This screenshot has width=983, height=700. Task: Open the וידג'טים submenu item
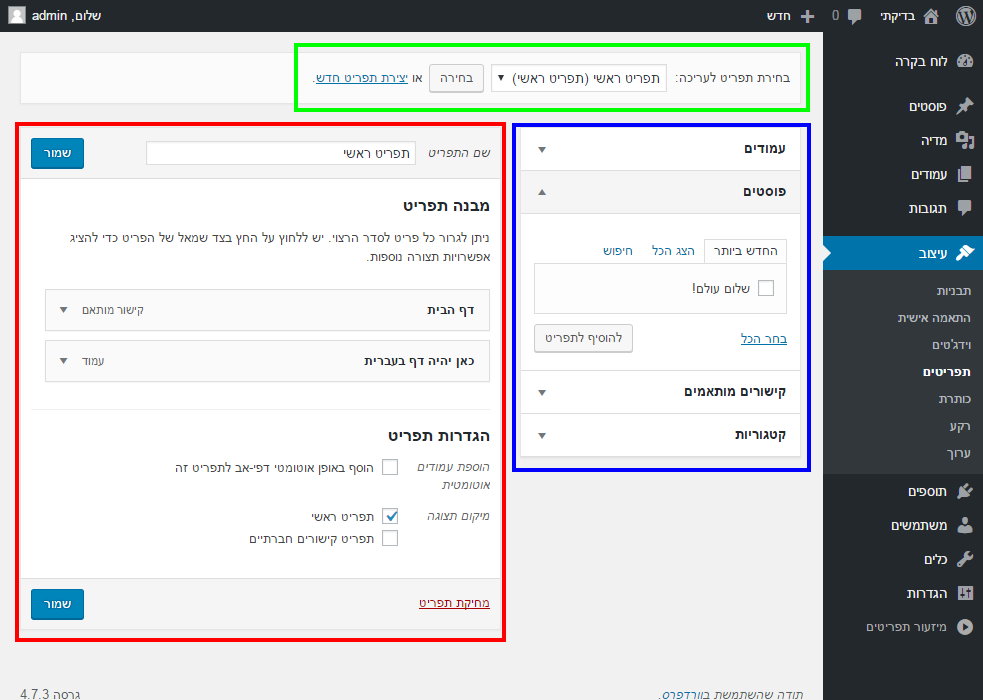coord(951,345)
